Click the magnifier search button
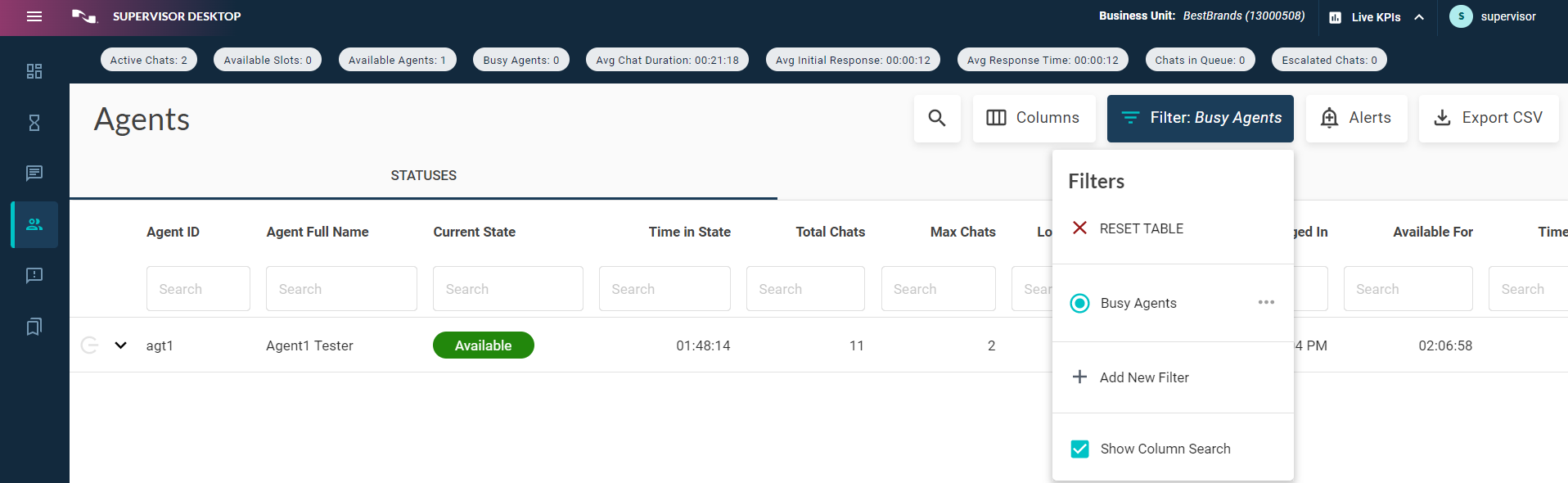The height and width of the screenshot is (483, 1568). [937, 118]
